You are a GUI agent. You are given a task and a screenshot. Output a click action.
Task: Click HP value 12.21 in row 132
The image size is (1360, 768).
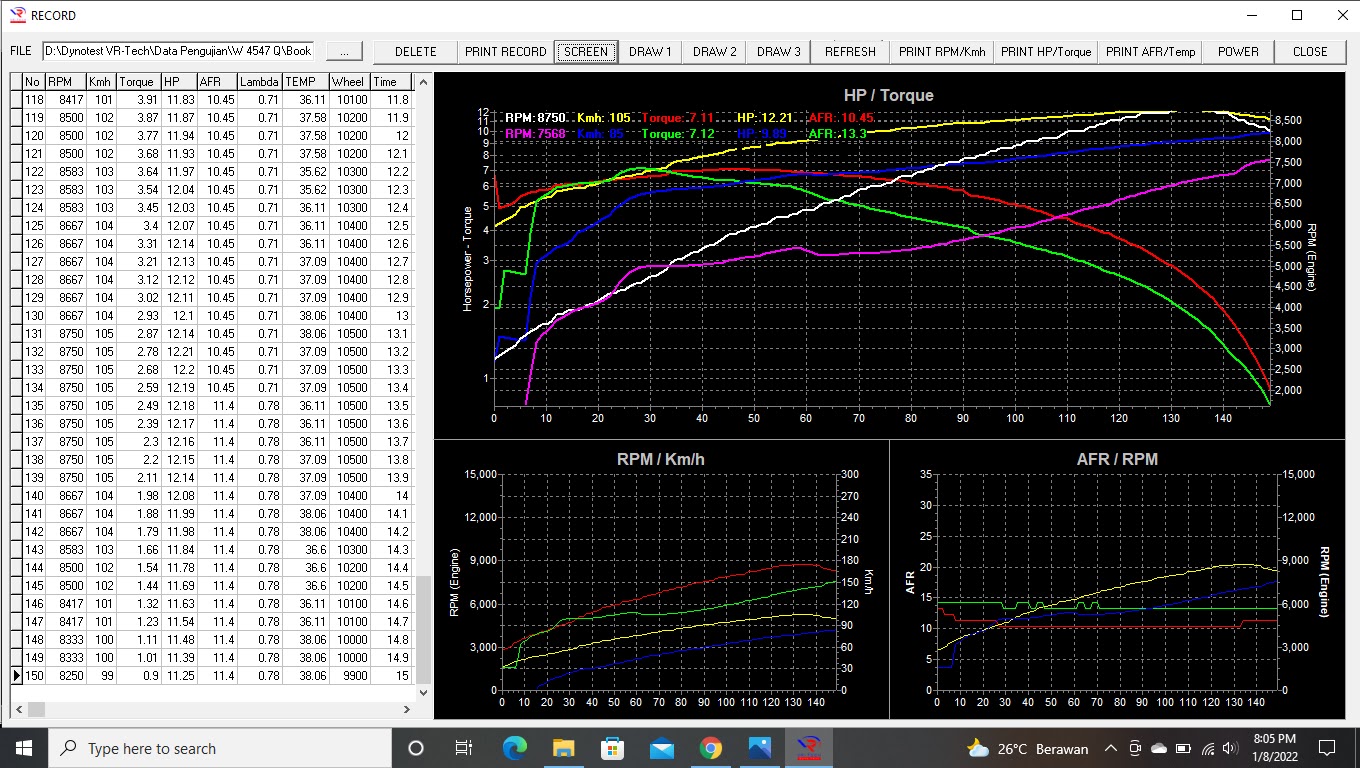tap(178, 352)
